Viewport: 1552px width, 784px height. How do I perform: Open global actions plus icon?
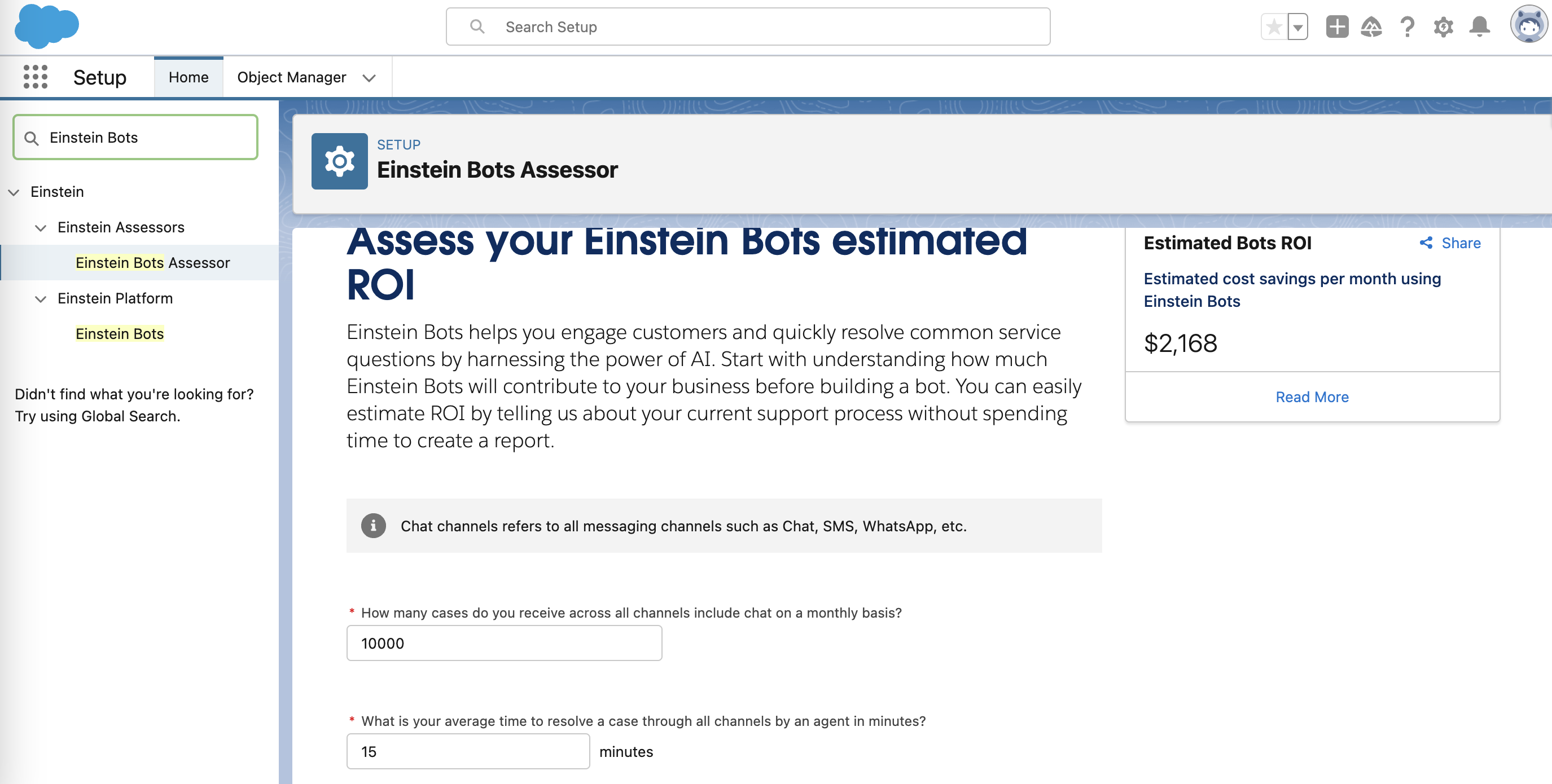pyautogui.click(x=1337, y=27)
